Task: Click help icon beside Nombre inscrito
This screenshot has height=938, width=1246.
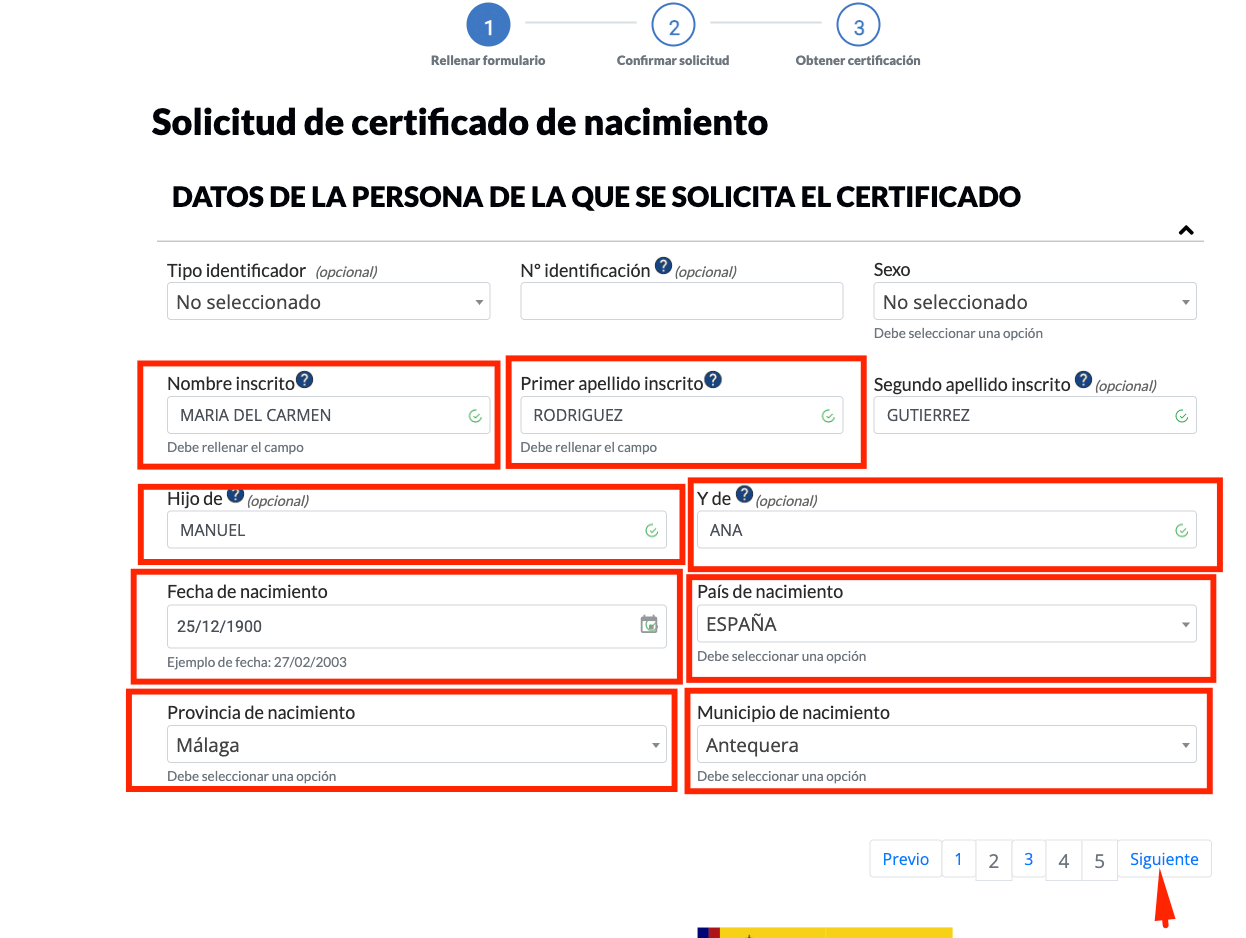Action: pyautogui.click(x=305, y=380)
